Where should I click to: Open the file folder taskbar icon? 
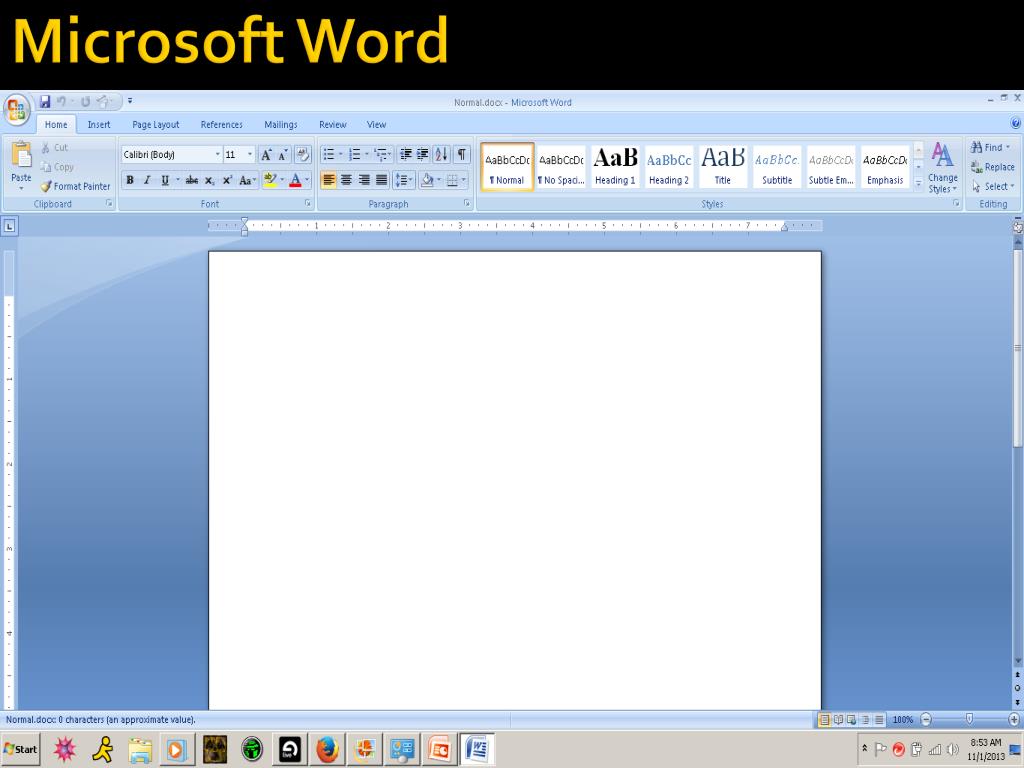(140, 750)
